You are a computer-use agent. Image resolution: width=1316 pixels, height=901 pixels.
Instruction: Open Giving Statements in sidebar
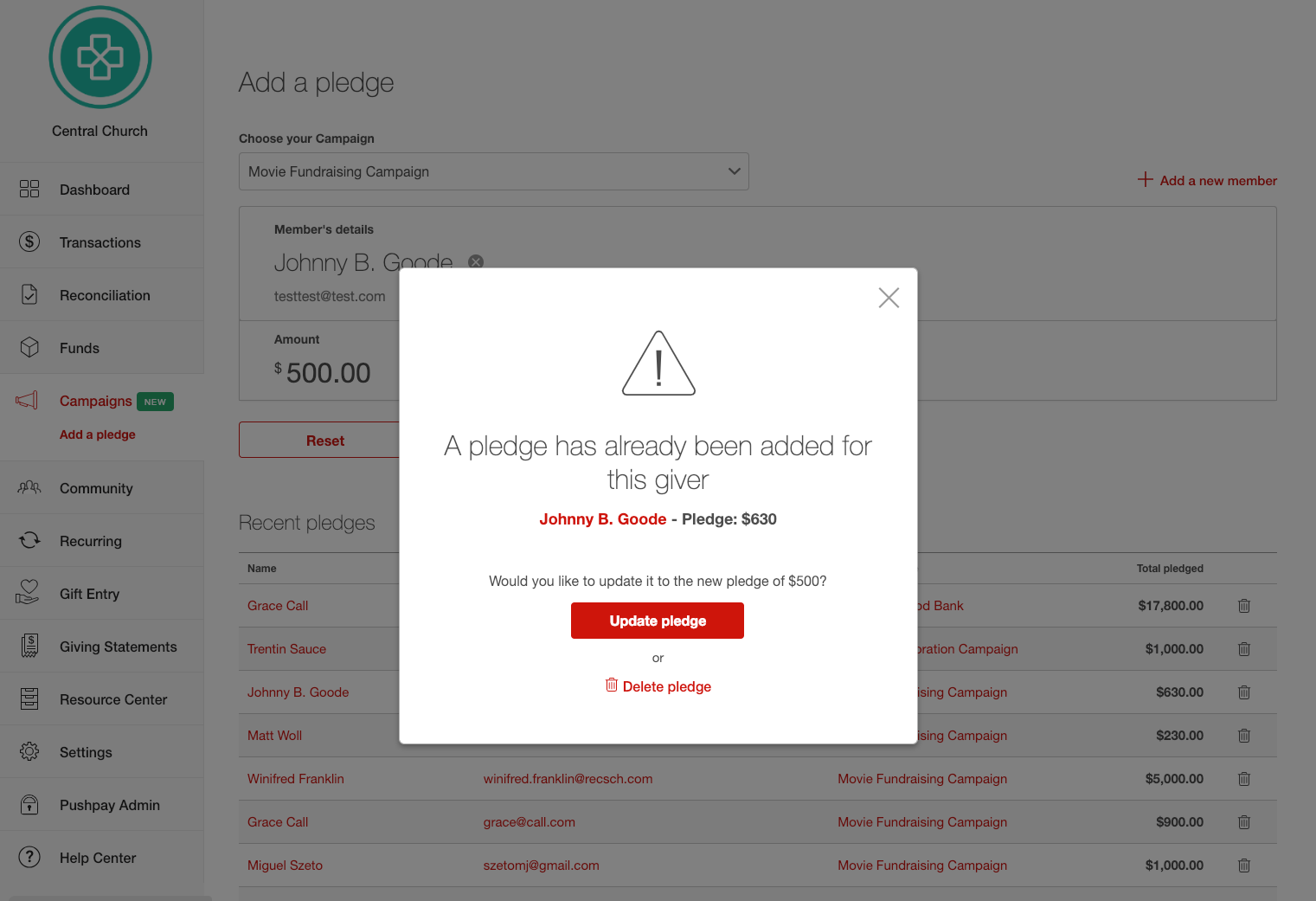(118, 647)
